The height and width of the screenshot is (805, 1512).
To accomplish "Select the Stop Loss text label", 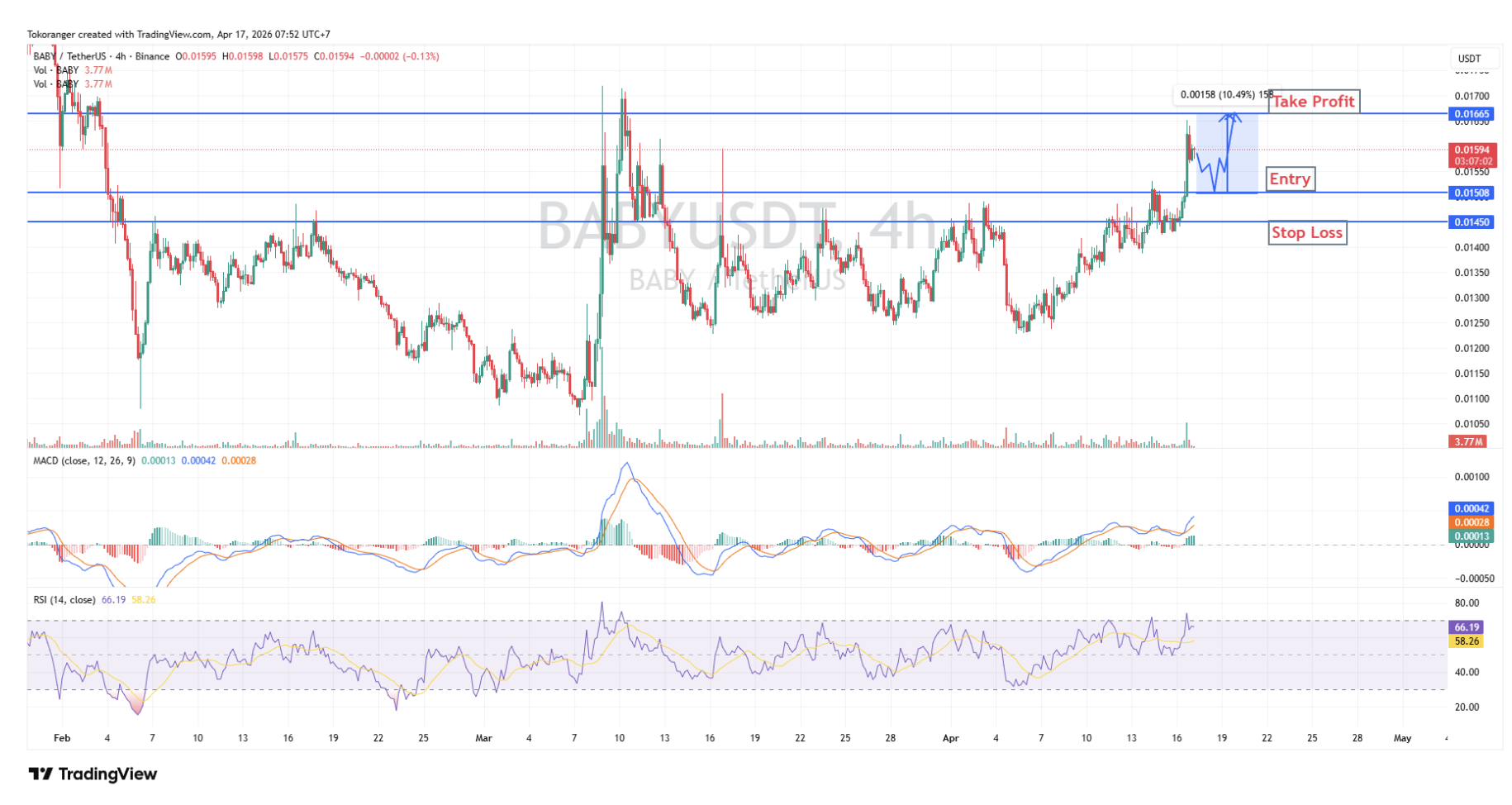I will click(1306, 233).
